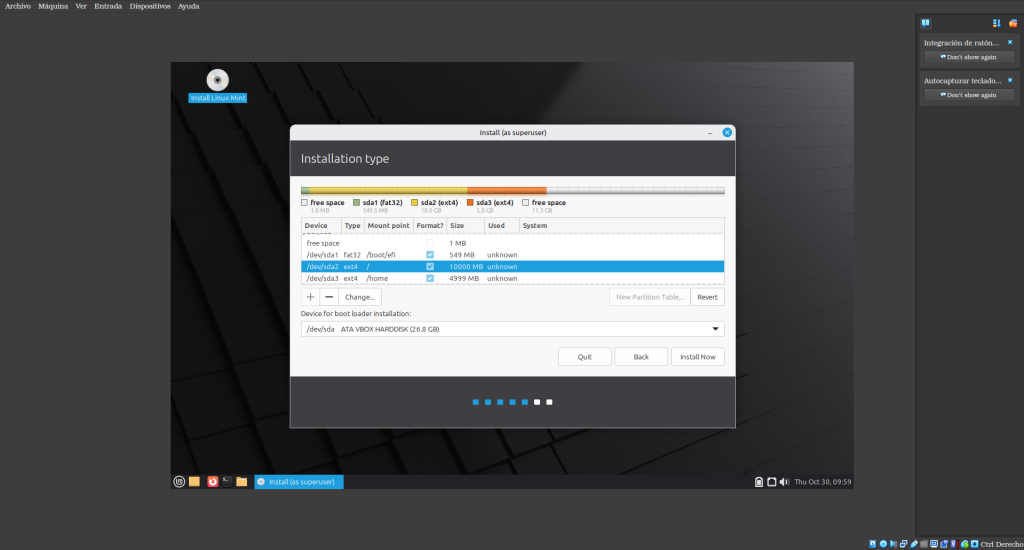This screenshot has width=1024, height=550.
Task: Click the Install Now button
Action: (x=697, y=357)
